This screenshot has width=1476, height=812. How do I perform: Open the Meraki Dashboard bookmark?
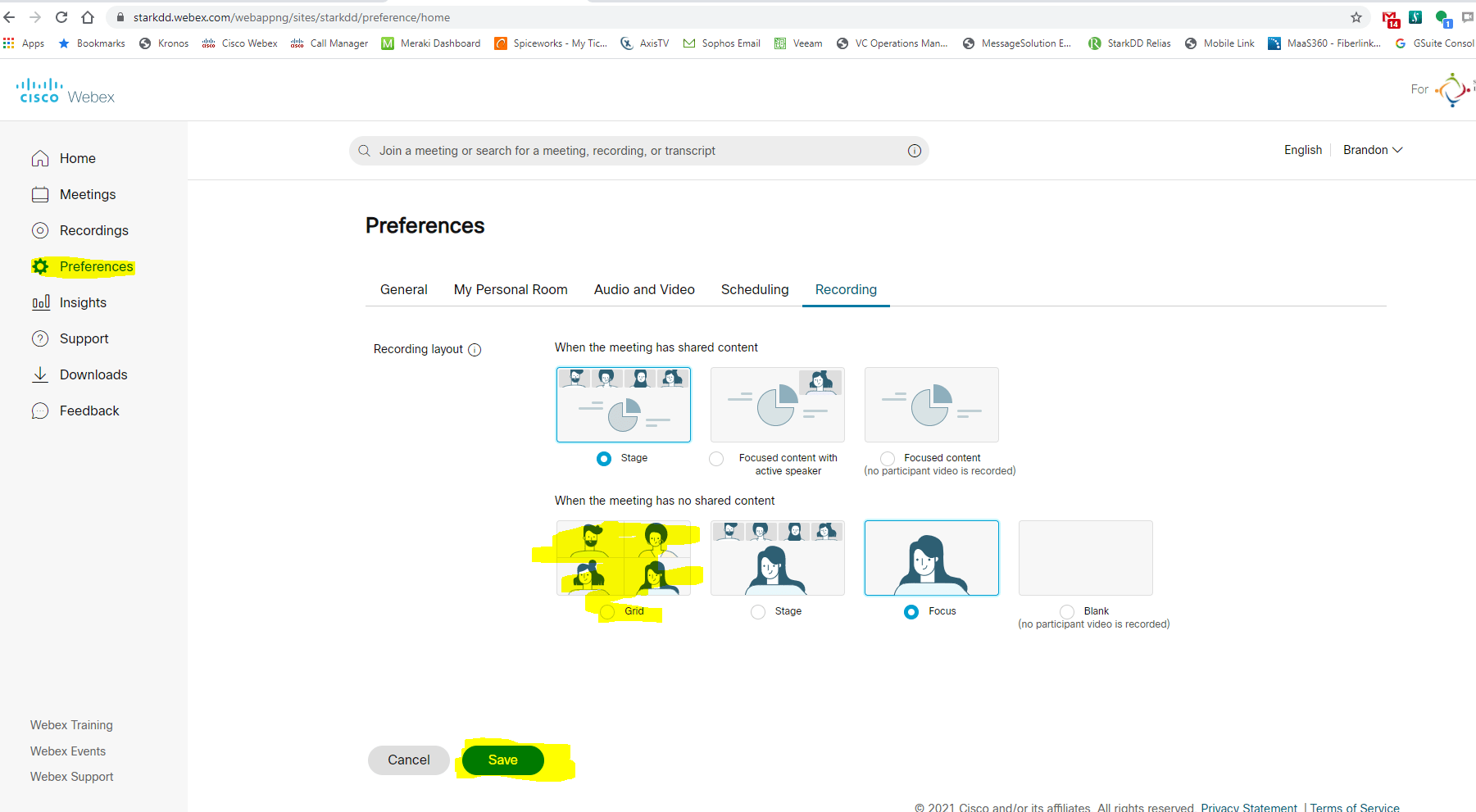point(431,43)
